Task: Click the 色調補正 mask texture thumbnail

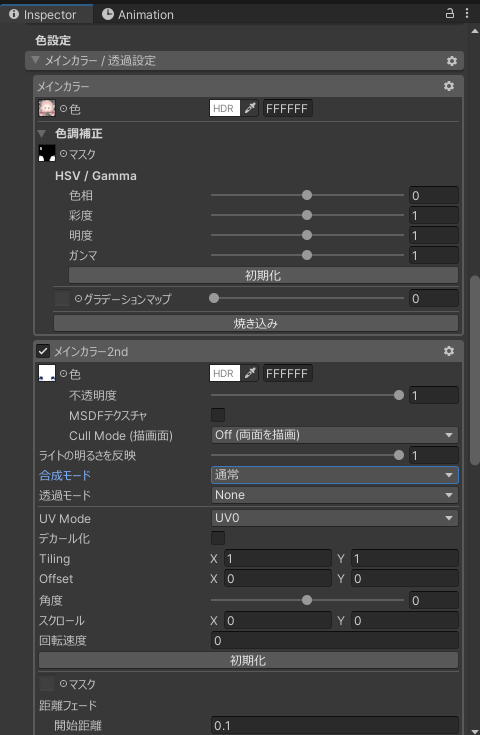Action: click(47, 153)
